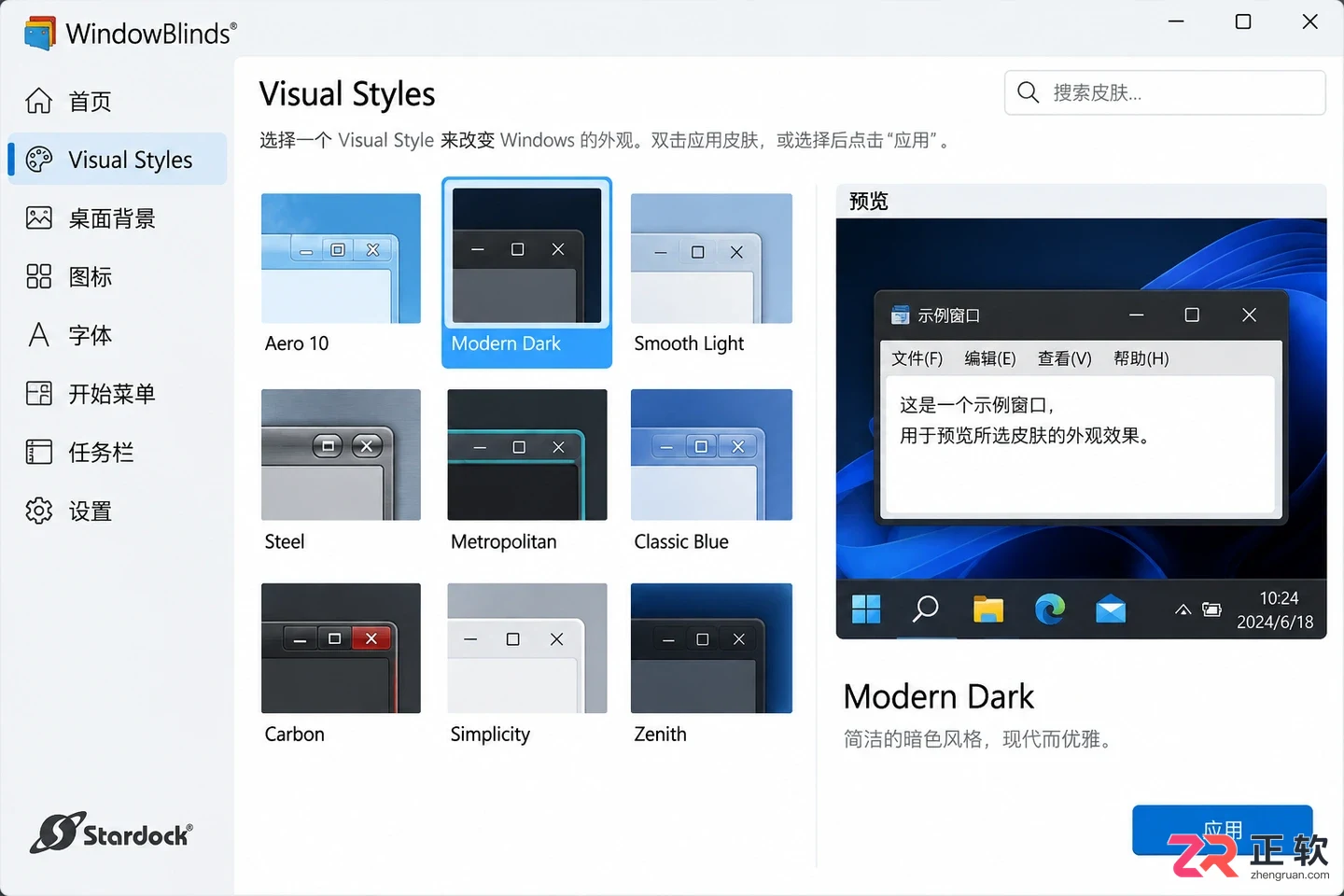Image resolution: width=1344 pixels, height=896 pixels.
Task: Click the magnifier icon in search box
Action: click(1028, 92)
